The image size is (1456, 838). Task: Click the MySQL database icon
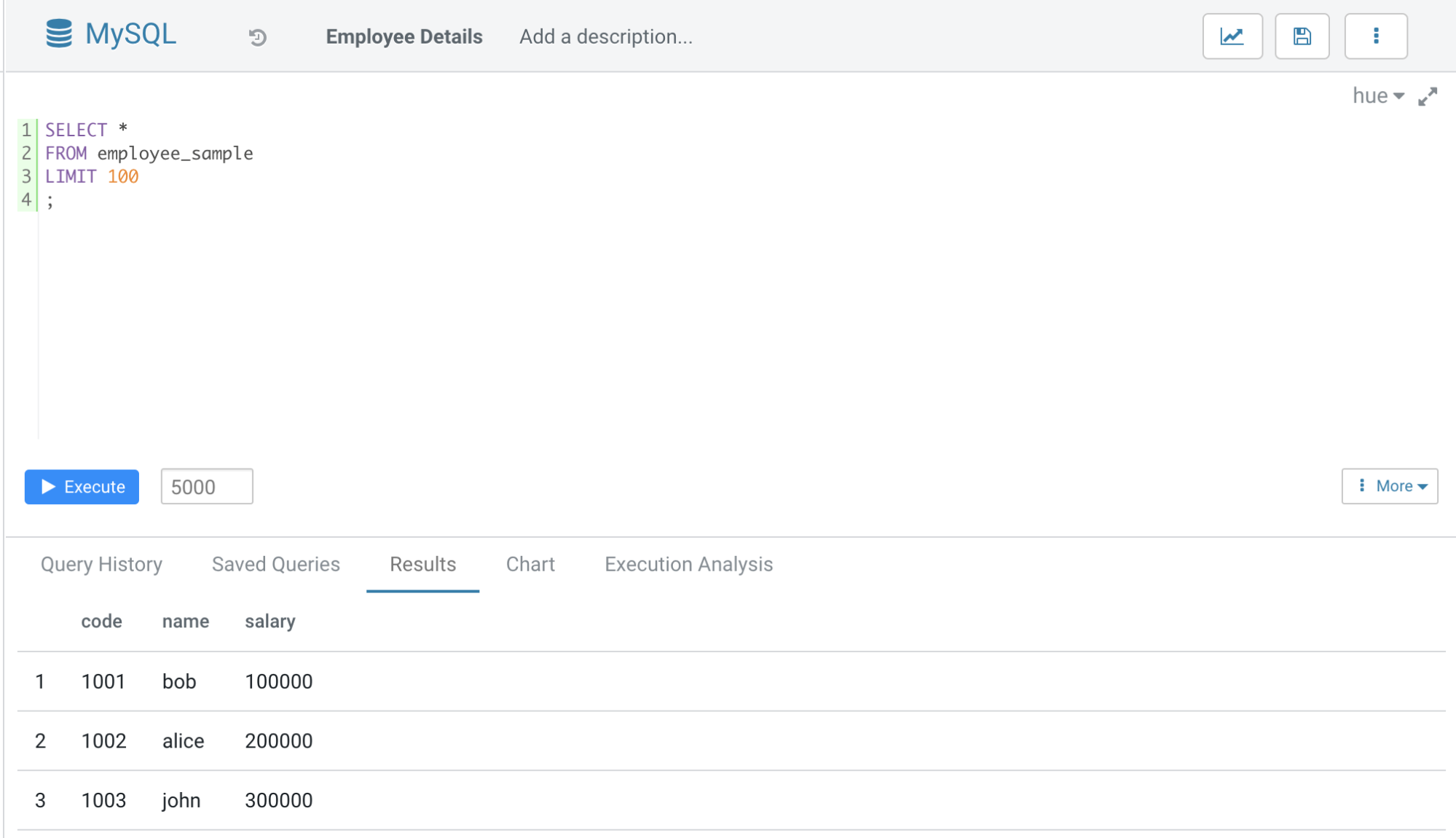60,35
